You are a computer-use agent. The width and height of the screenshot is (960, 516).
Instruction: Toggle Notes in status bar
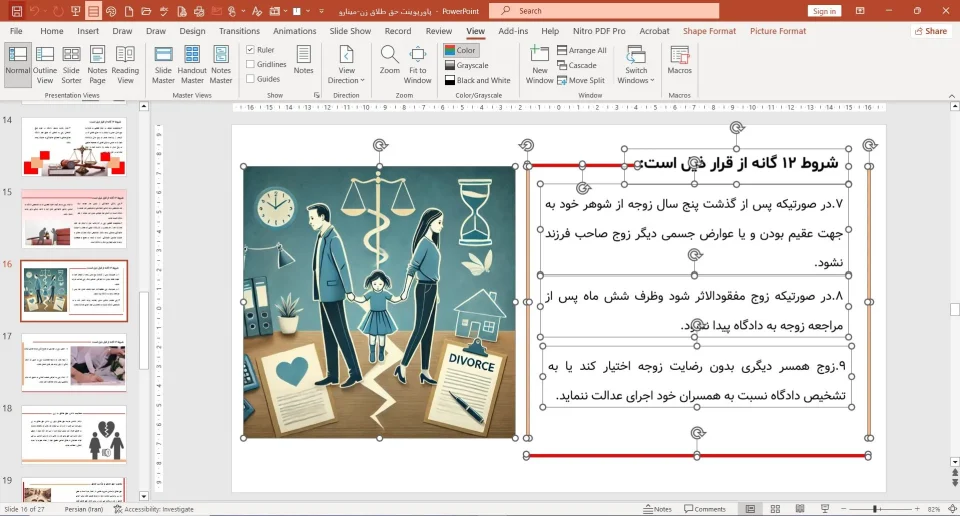(657, 509)
